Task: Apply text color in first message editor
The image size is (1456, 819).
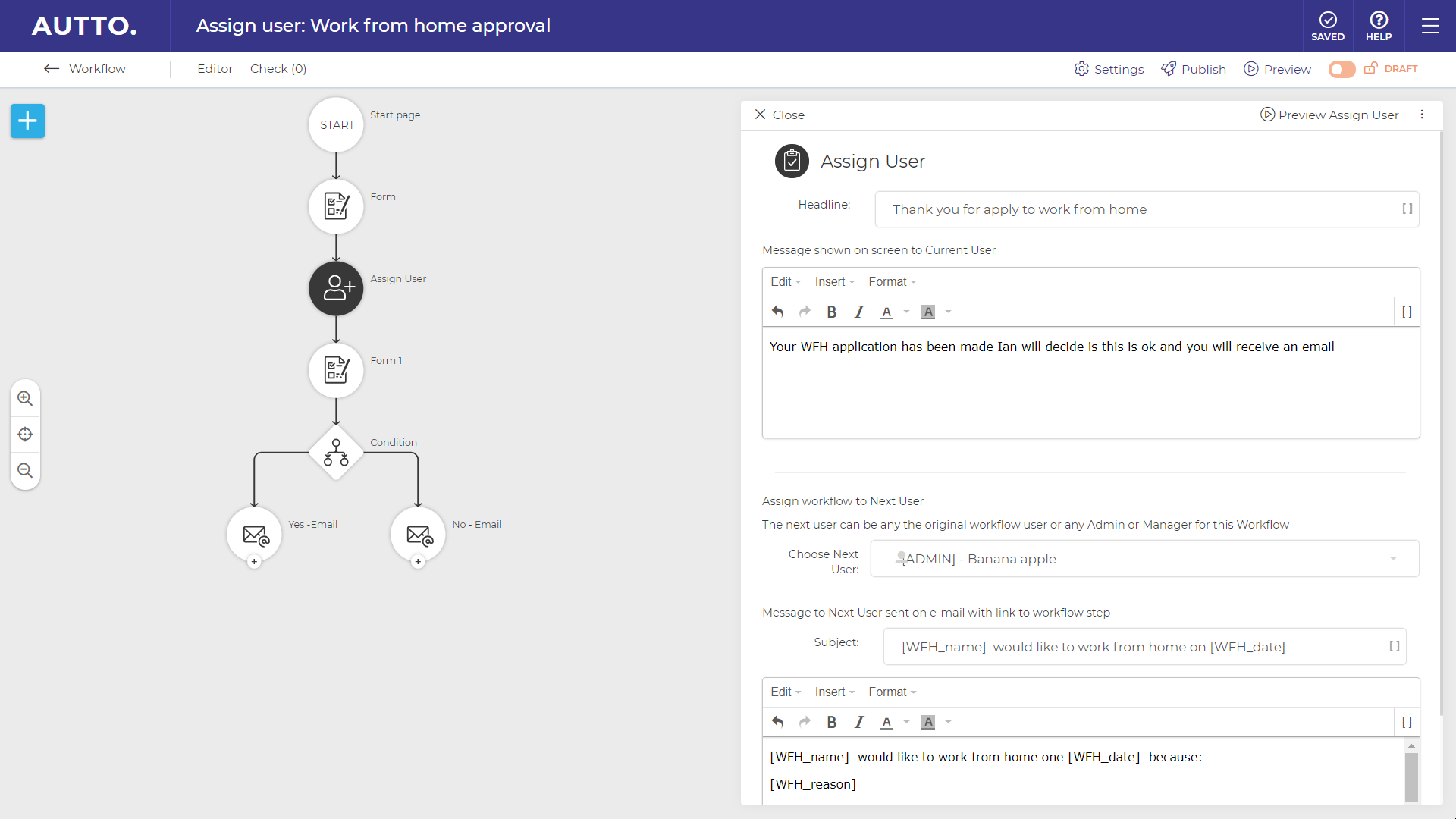Action: coord(886,312)
